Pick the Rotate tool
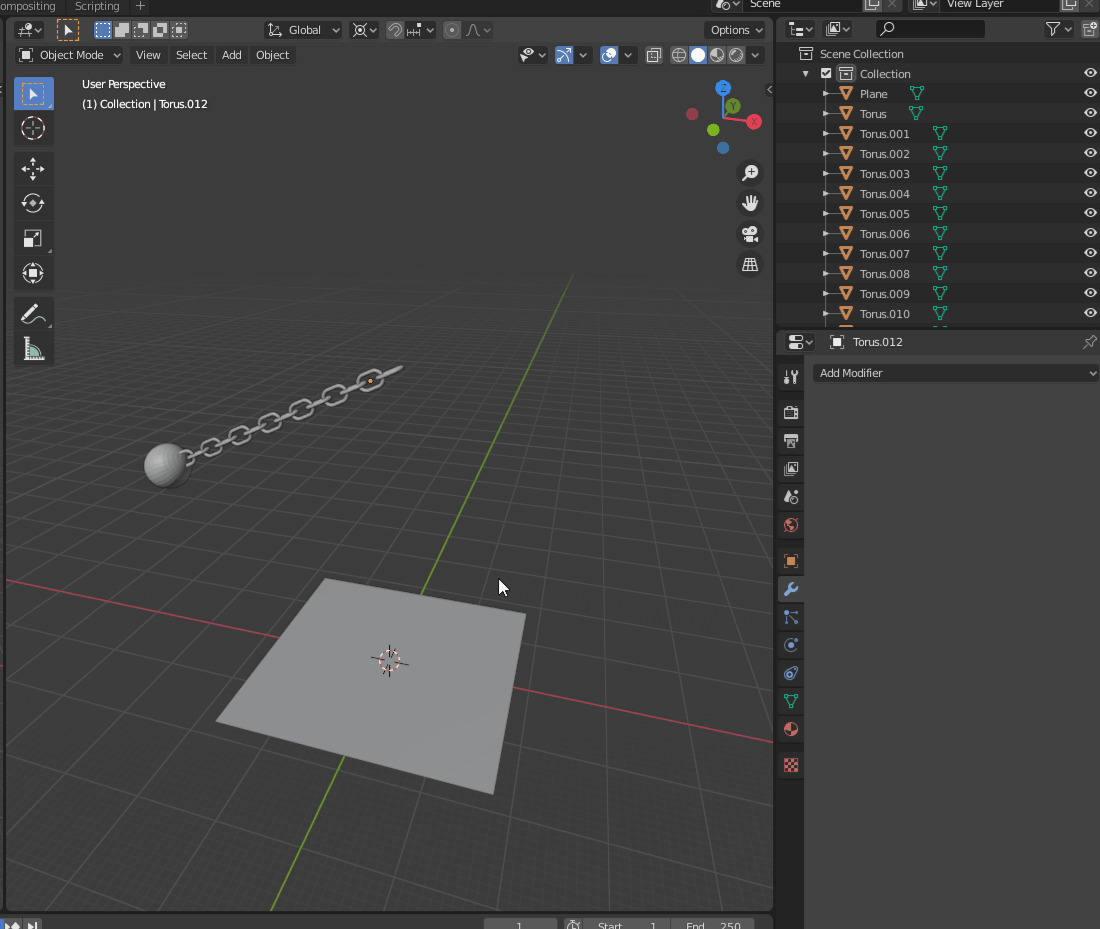 click(33, 203)
